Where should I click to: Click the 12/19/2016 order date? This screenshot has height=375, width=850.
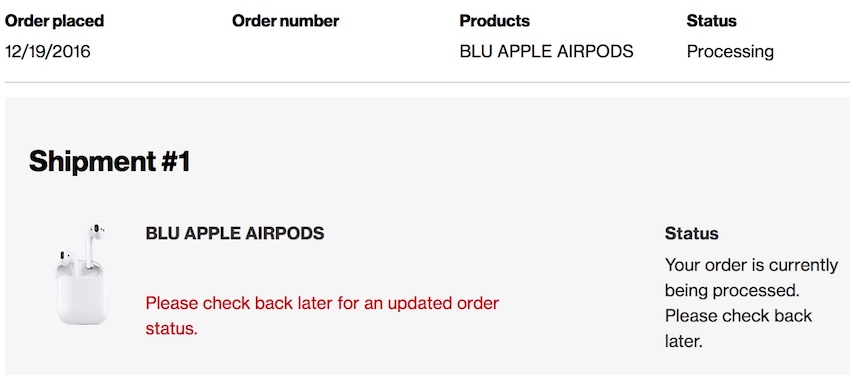pos(48,51)
